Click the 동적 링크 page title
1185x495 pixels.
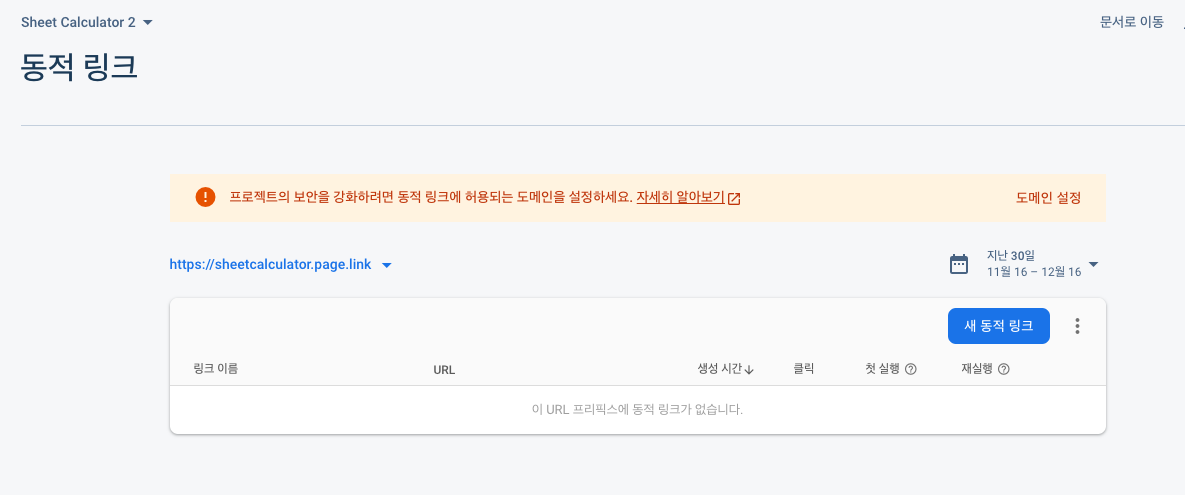tap(79, 67)
